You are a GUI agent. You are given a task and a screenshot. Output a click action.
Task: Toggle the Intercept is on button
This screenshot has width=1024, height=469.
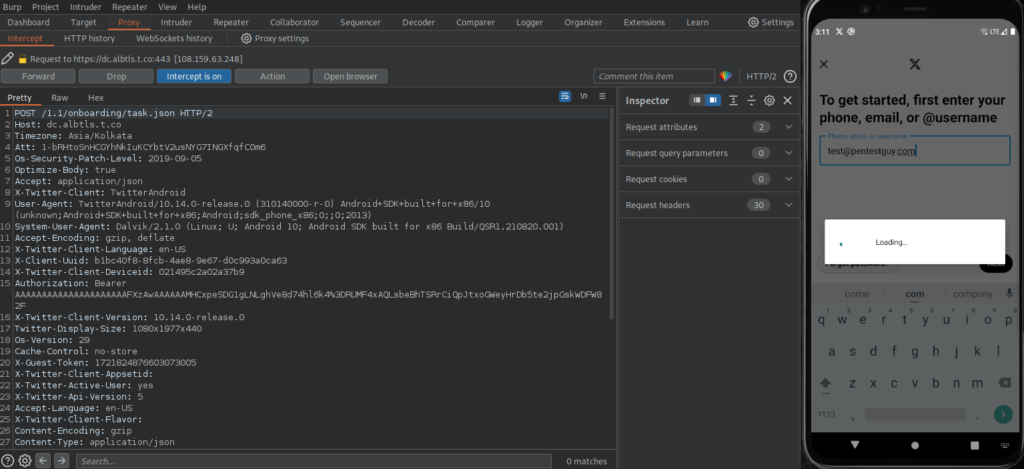(x=194, y=76)
